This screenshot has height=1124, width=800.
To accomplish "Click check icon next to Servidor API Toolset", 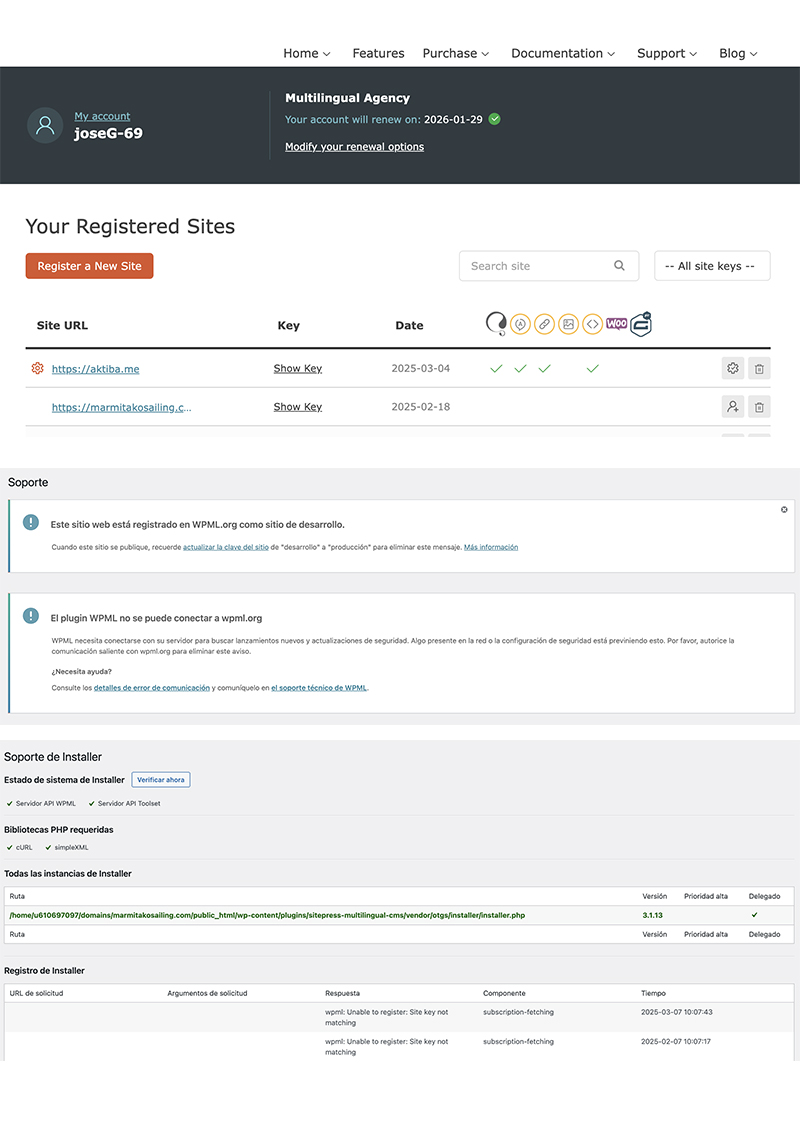I will 92,804.
